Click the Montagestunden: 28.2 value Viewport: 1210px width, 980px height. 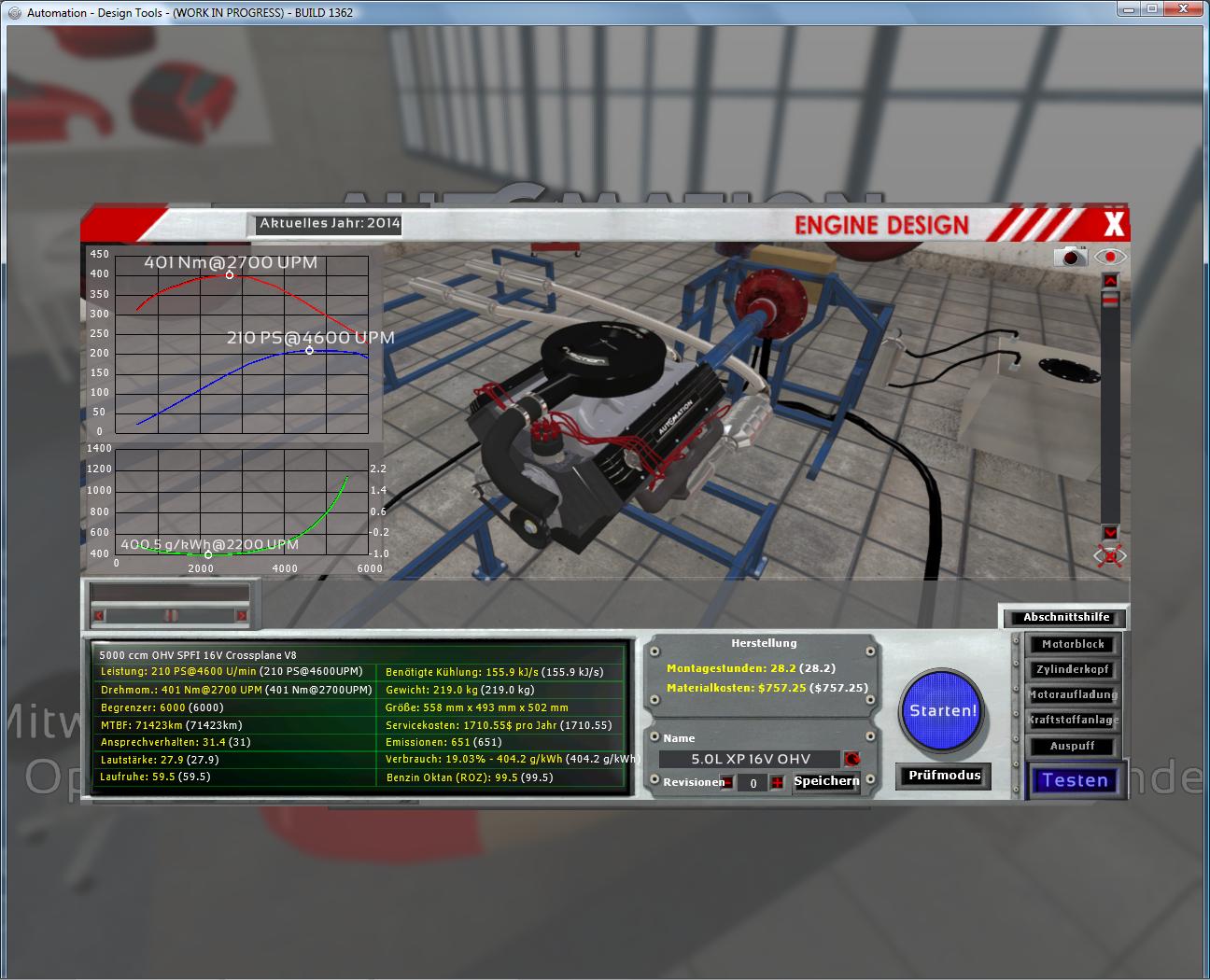(751, 668)
